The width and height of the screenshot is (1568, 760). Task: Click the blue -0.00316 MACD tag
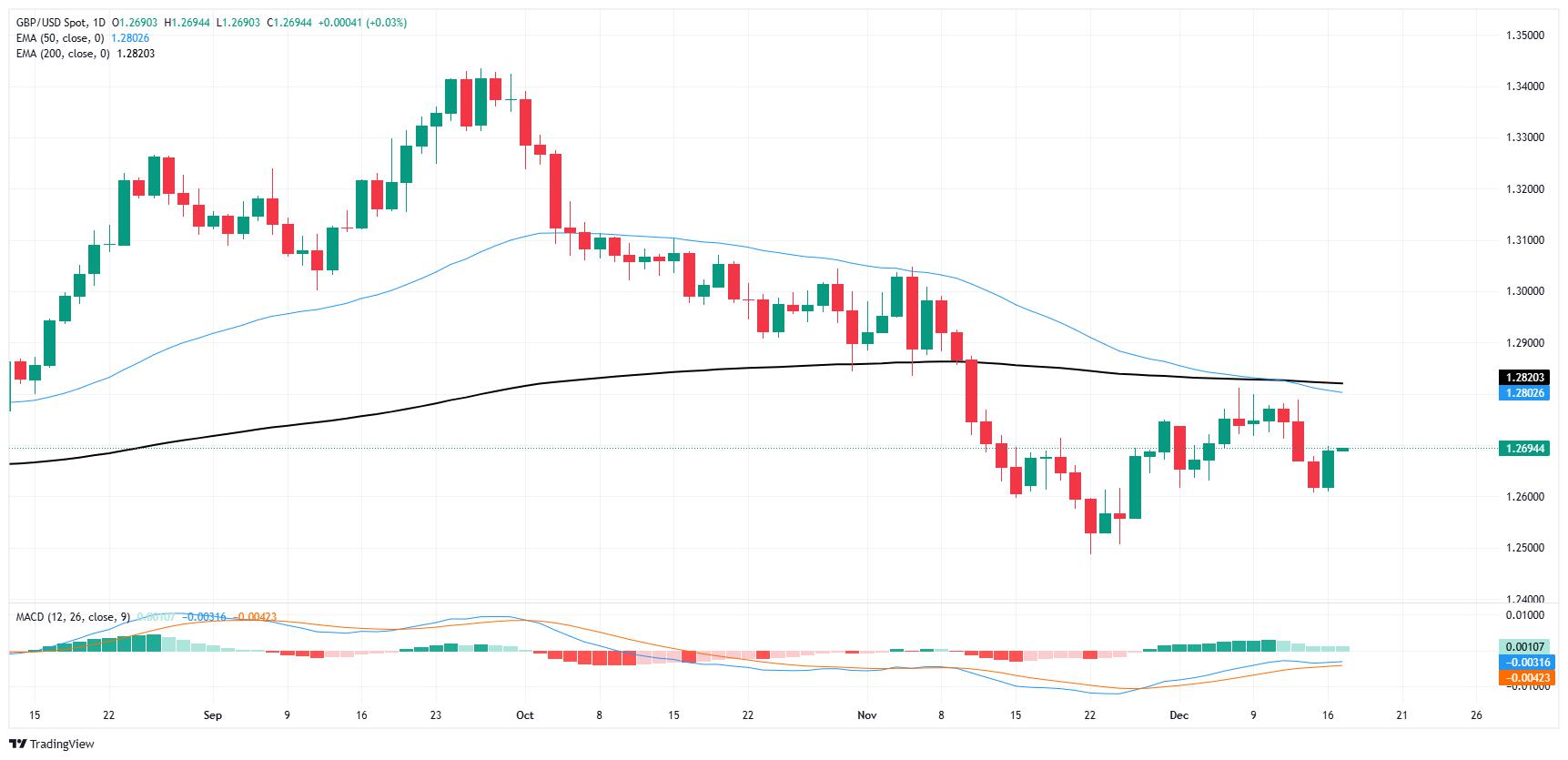1523,662
